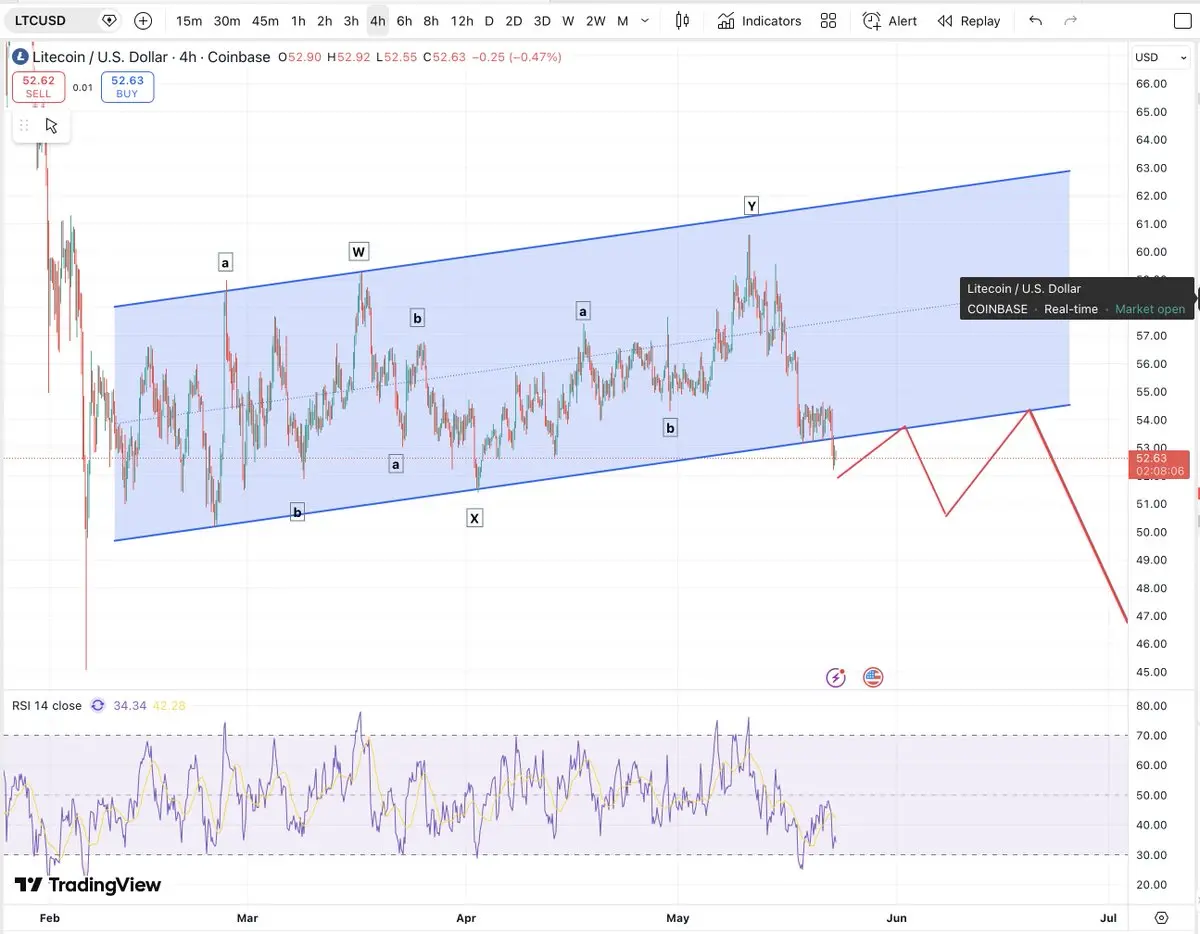Select the arrow cursor tool

point(52,126)
